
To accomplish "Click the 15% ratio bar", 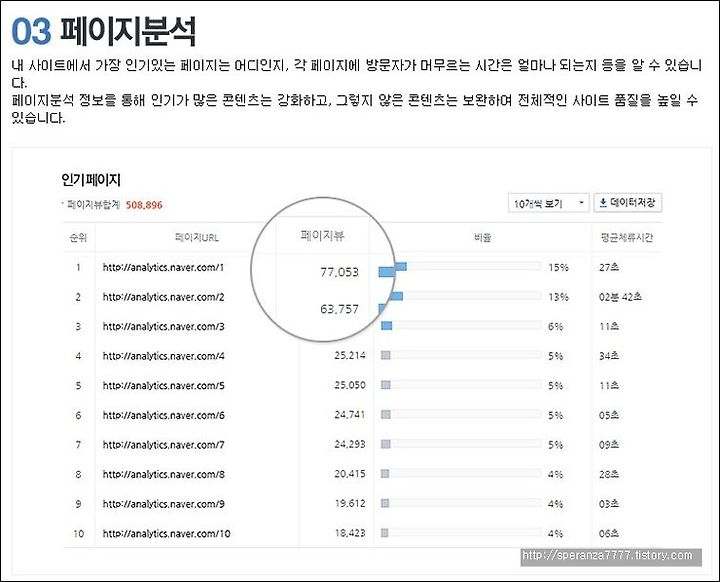I will tap(461, 267).
